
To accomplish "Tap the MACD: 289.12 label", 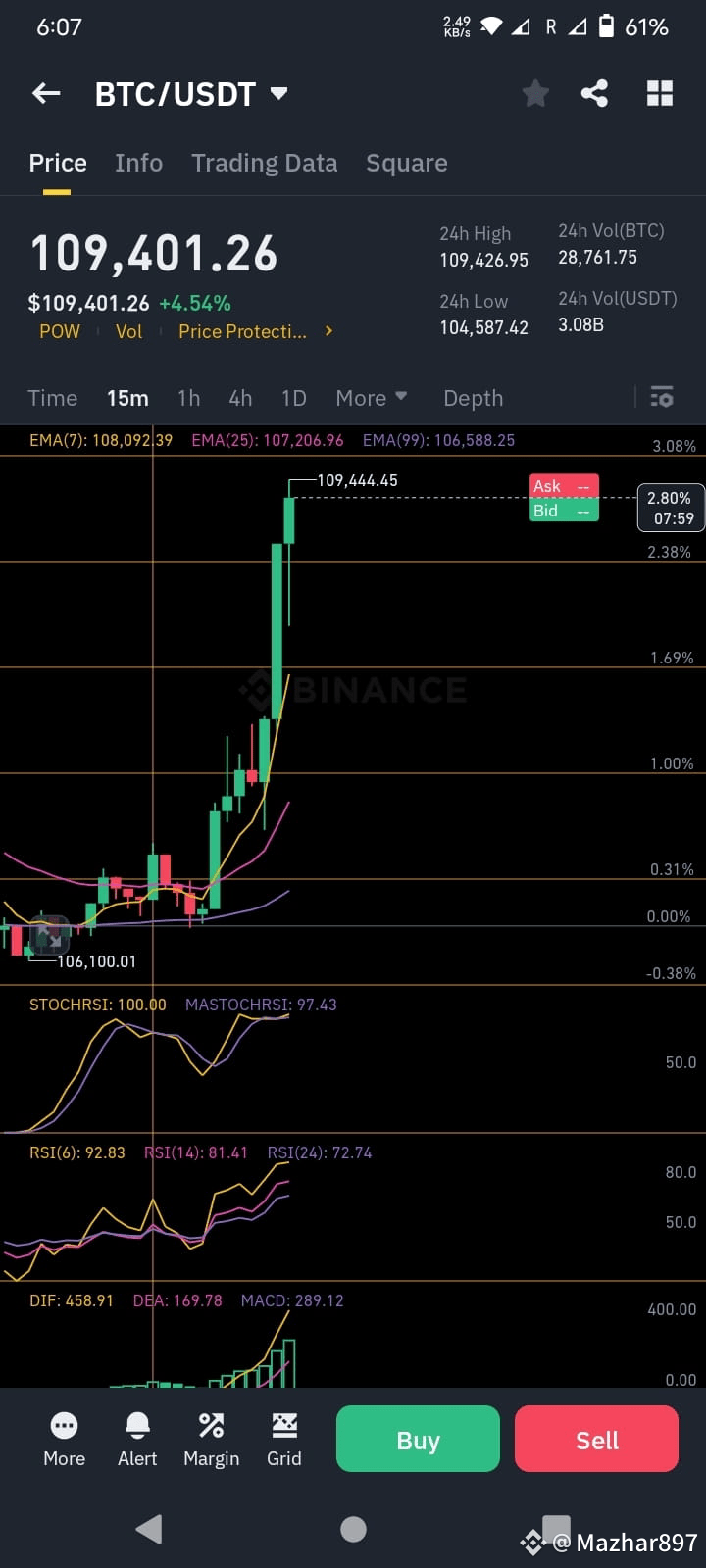I will (292, 1300).
